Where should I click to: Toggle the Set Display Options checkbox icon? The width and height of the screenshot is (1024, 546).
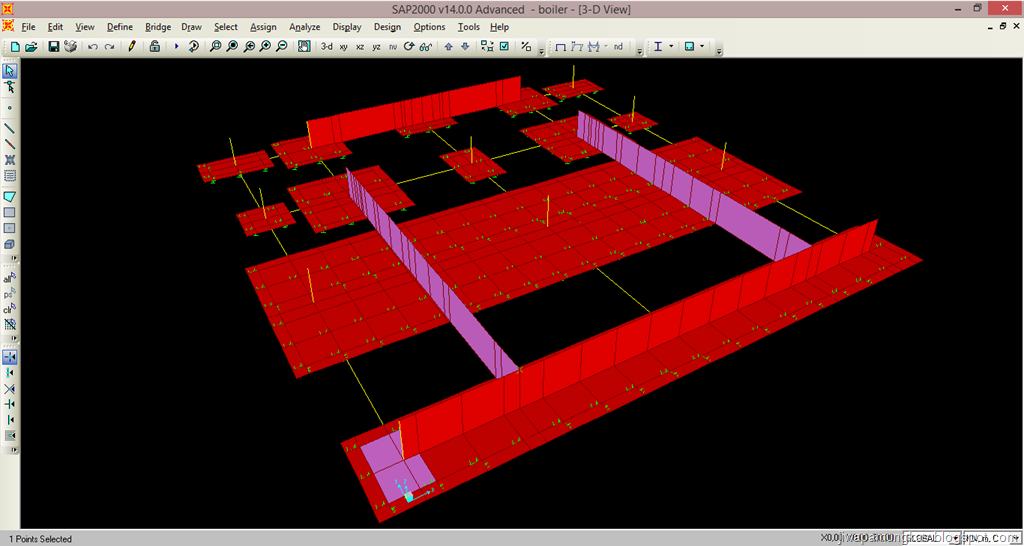tap(504, 46)
